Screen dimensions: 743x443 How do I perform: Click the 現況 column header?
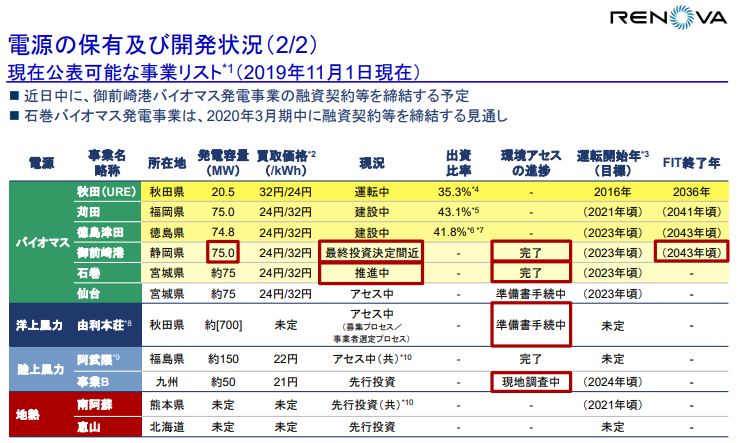[372, 163]
